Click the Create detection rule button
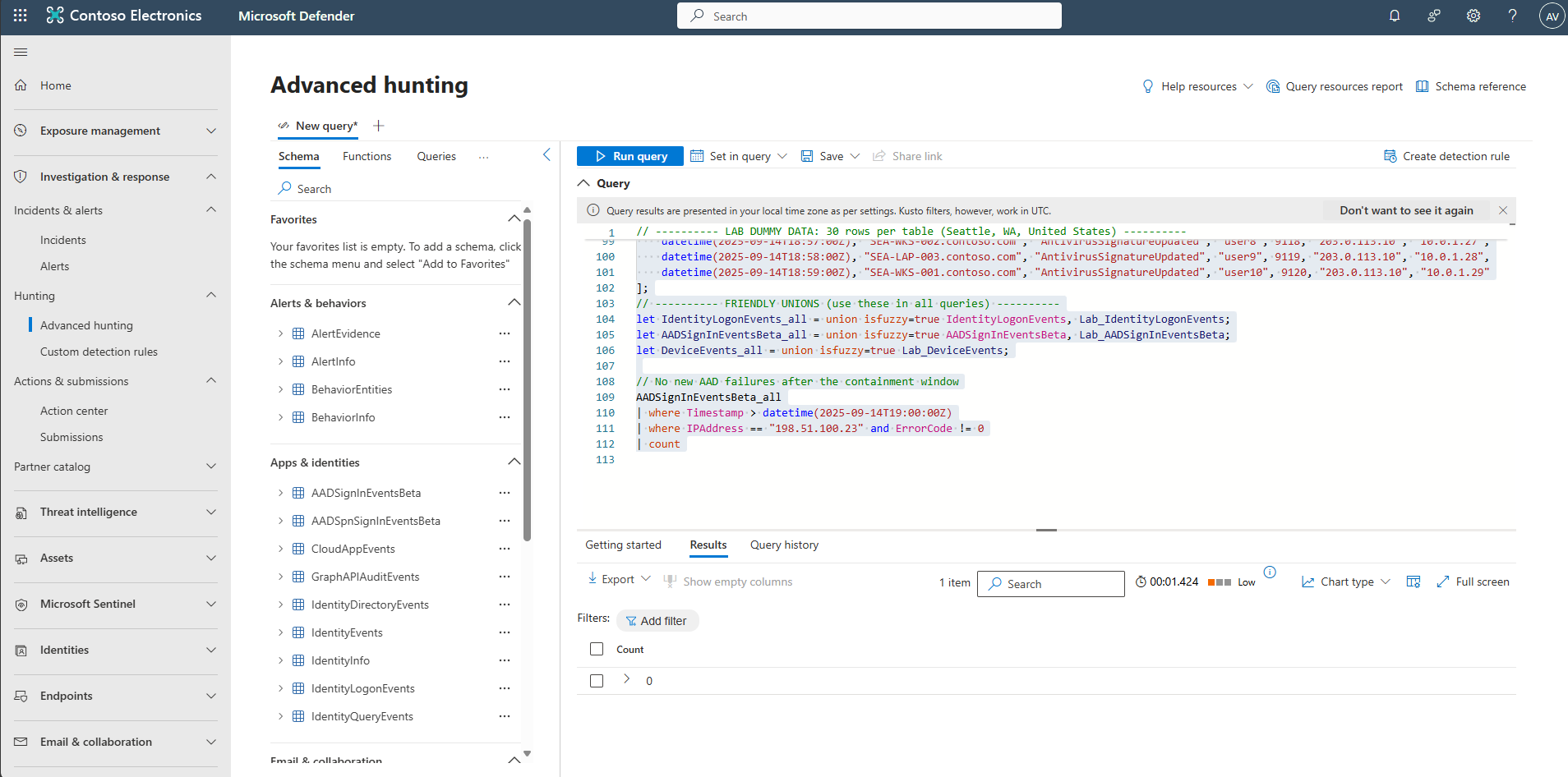 pyautogui.click(x=1446, y=156)
